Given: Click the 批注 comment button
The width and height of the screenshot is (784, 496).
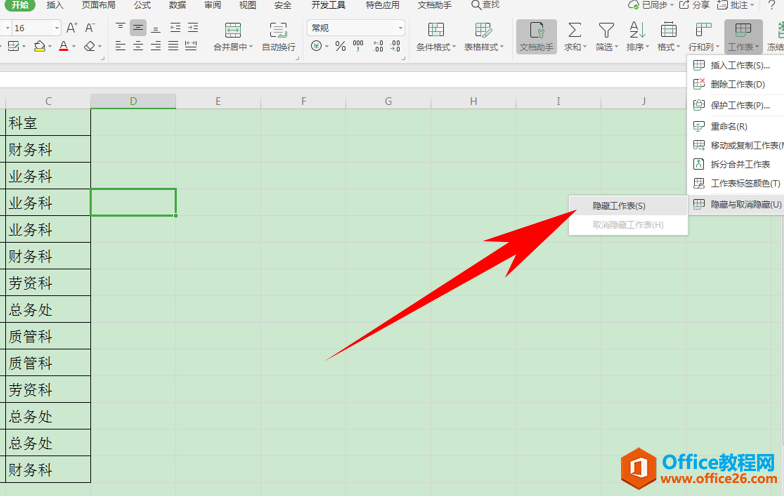Looking at the screenshot, I should [x=735, y=5].
